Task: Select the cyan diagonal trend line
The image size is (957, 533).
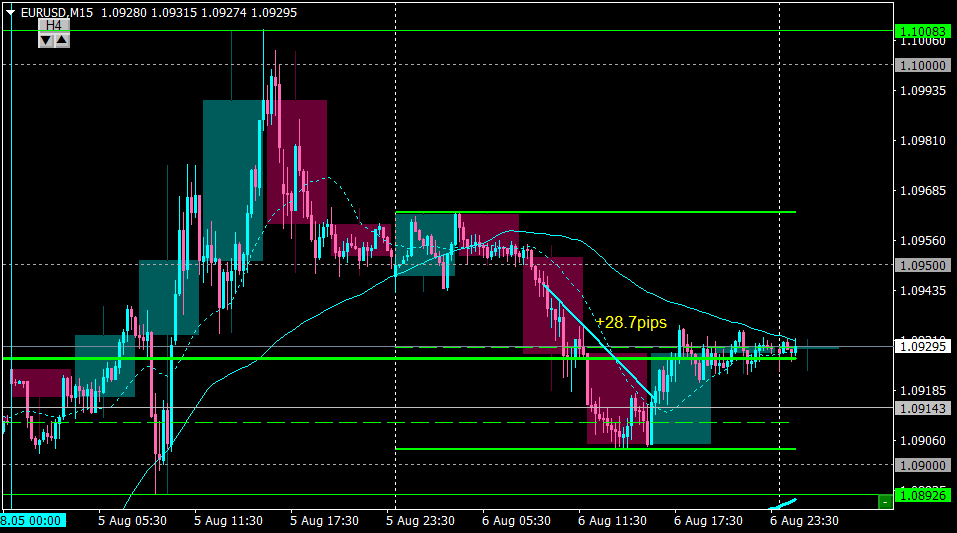Action: pyautogui.click(x=599, y=343)
